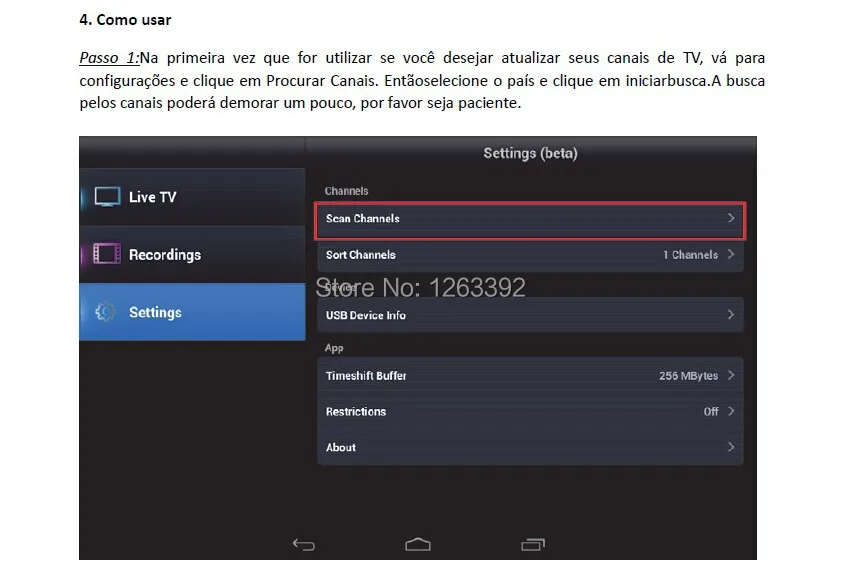
Task: Open Sort Channels setting
Action: click(x=530, y=255)
